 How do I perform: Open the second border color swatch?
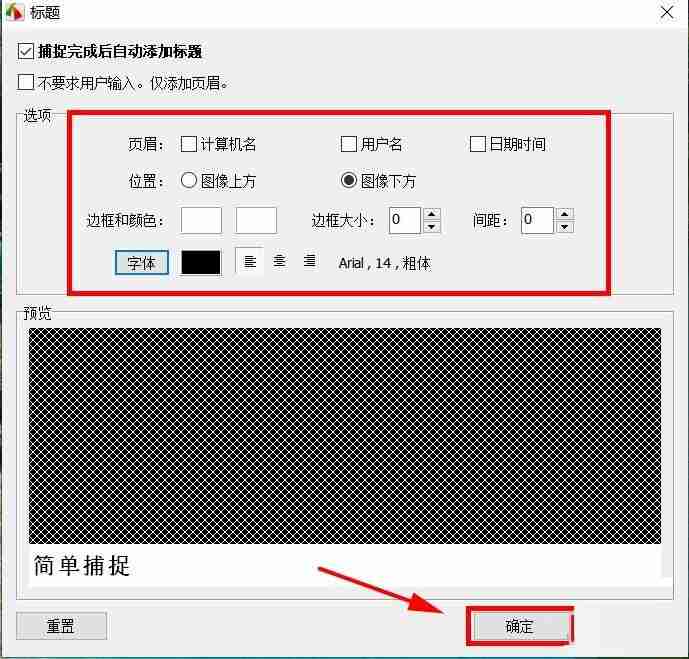[256, 221]
